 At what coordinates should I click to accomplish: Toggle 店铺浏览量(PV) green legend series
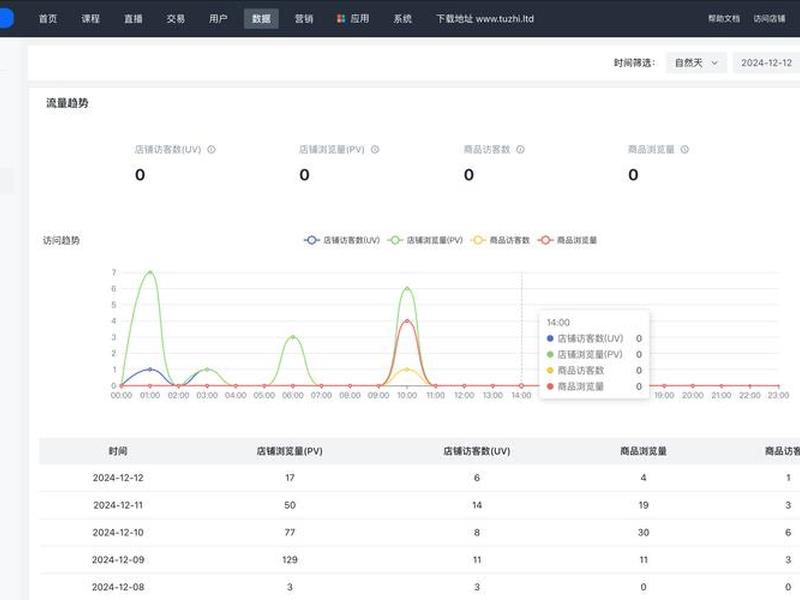425,240
